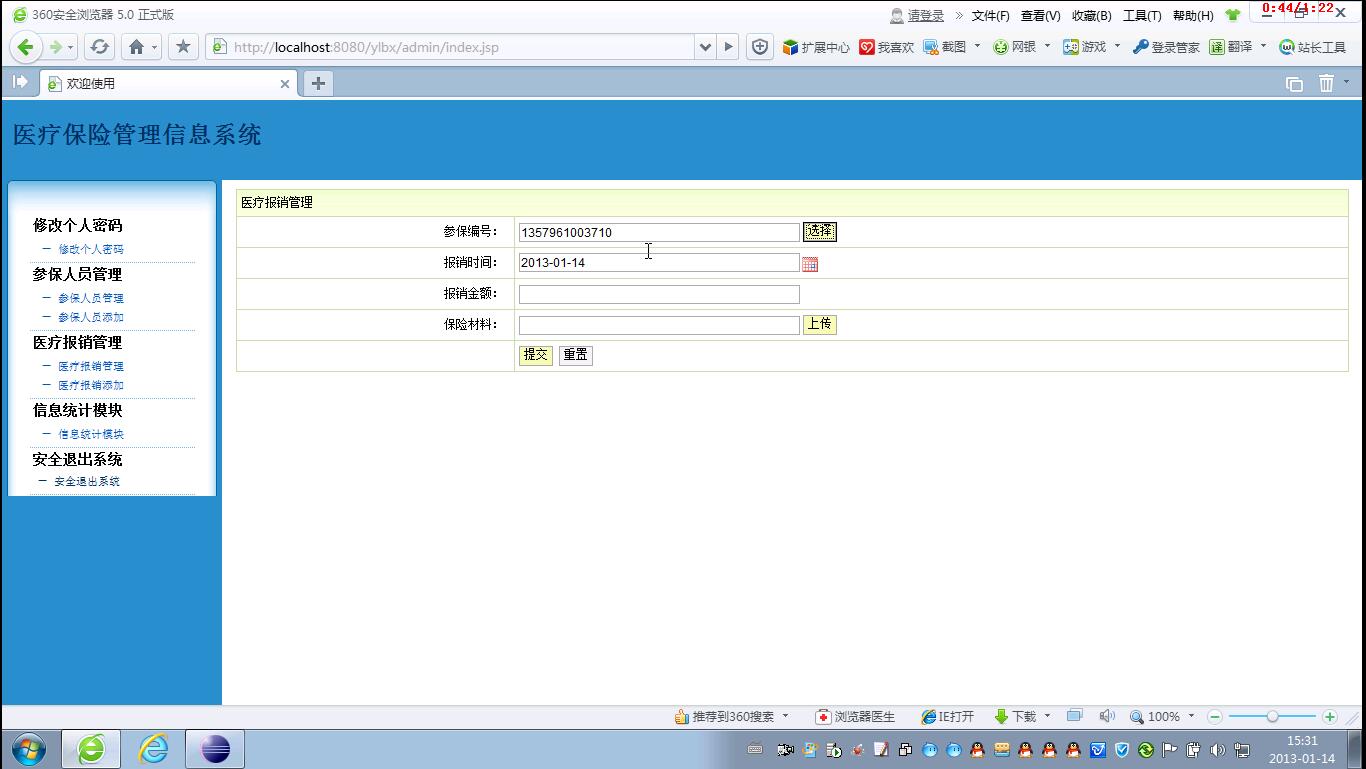Toggle the sidebar panel icon left of tabs
The width and height of the screenshot is (1366, 769).
(x=20, y=83)
